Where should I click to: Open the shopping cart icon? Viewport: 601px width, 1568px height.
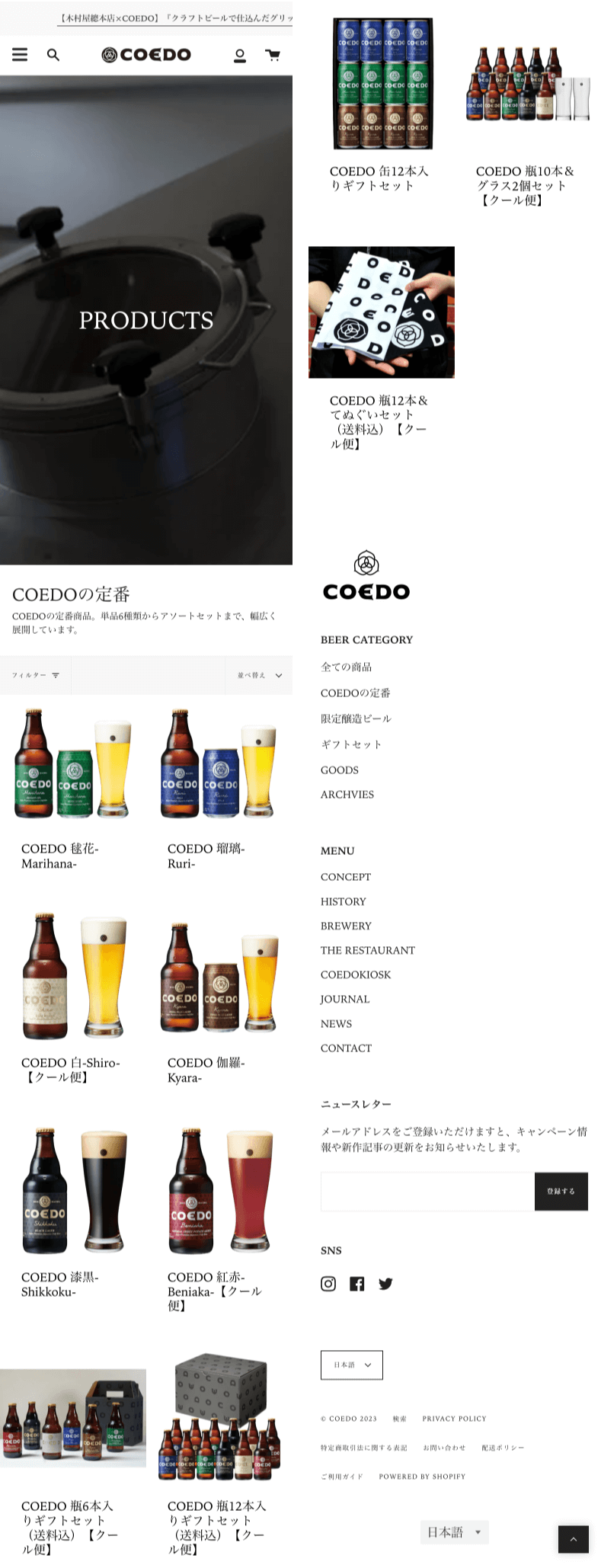point(273,55)
